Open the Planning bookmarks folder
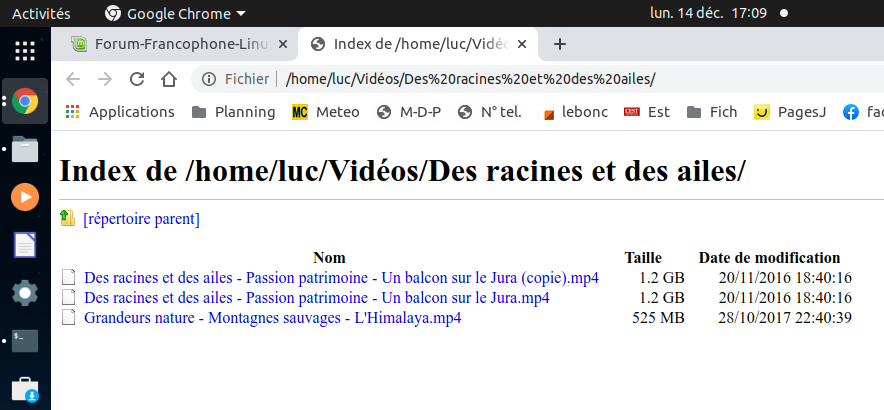 tap(233, 112)
